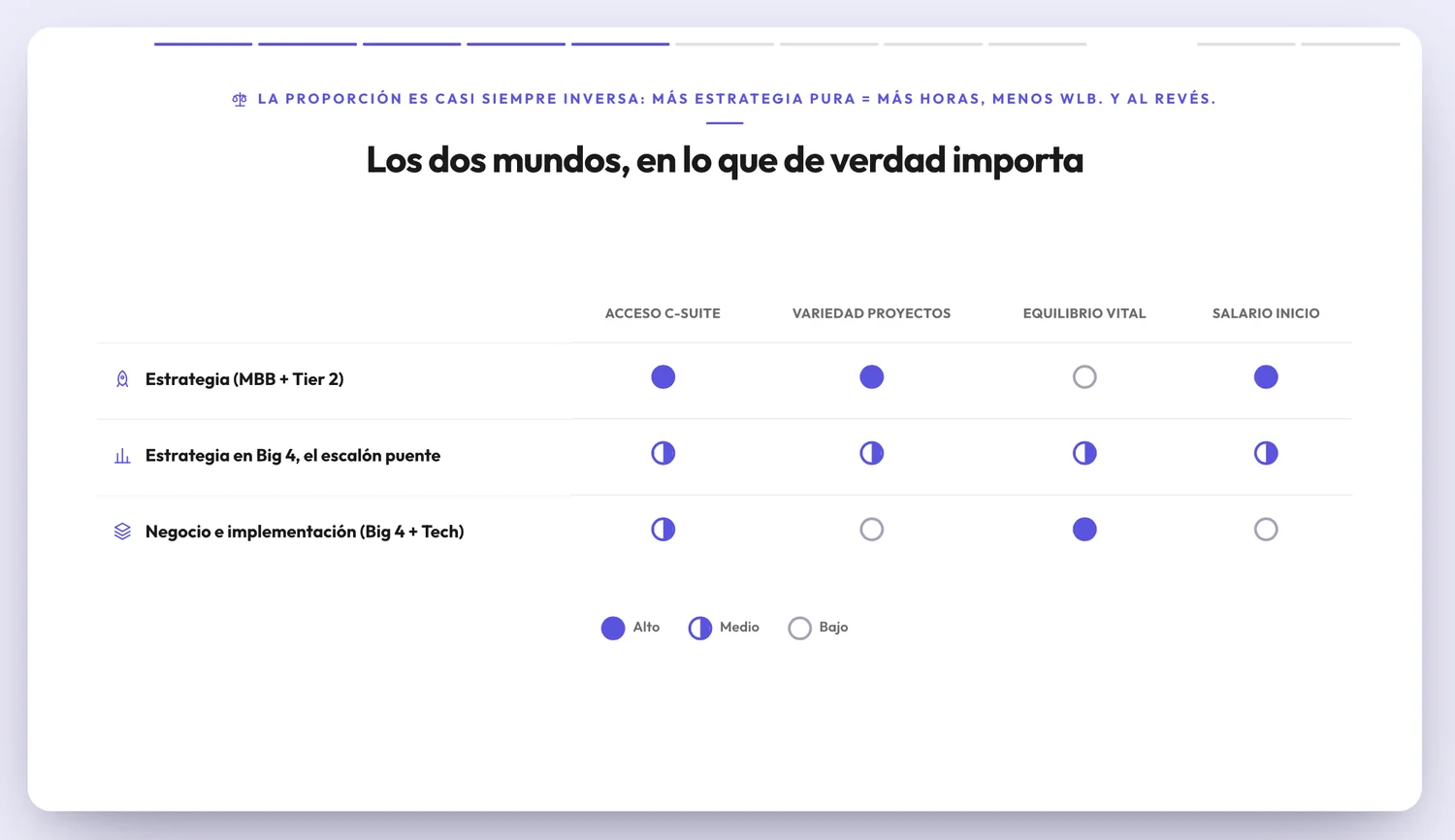Click the Medio legend label
The width and height of the screenshot is (1455, 840).
click(x=739, y=628)
